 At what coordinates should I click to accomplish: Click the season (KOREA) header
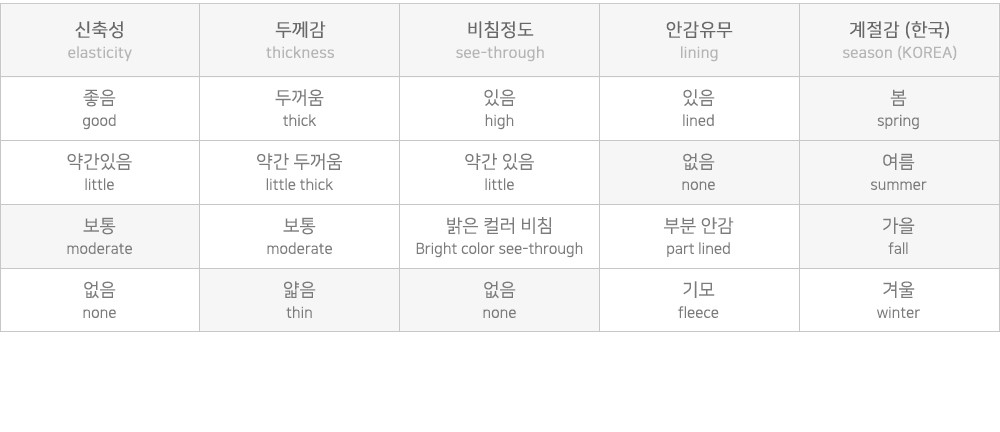click(899, 40)
